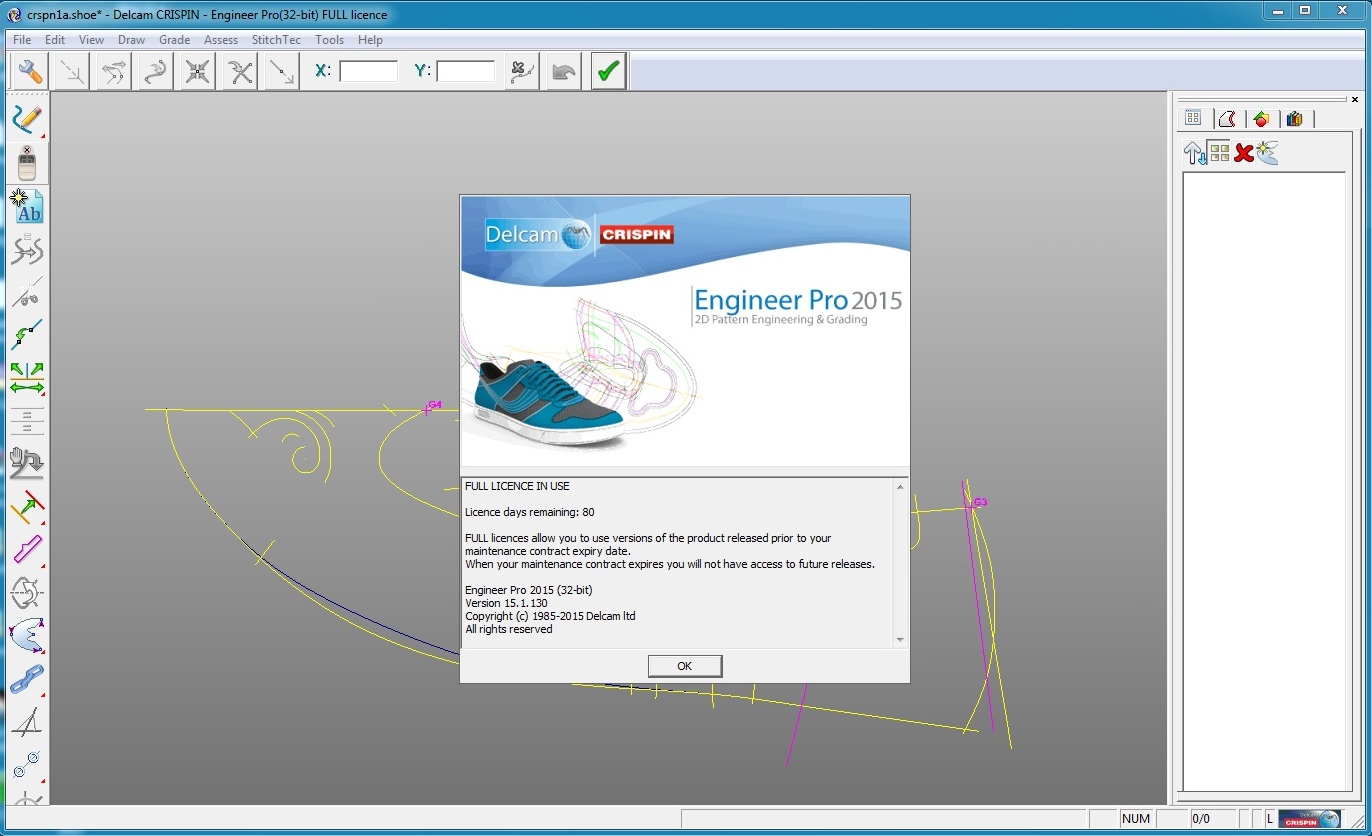Click the four-squares grid icon below panel tabs
The height and width of the screenshot is (836, 1372).
click(1219, 153)
